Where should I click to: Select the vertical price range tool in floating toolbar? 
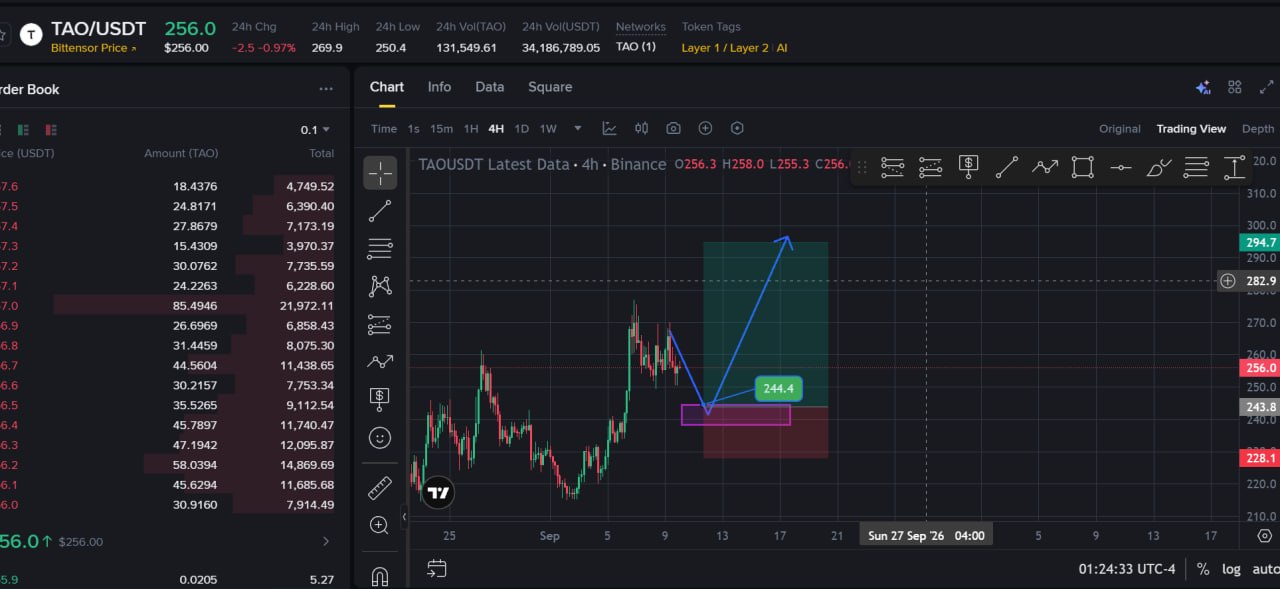click(x=1234, y=167)
